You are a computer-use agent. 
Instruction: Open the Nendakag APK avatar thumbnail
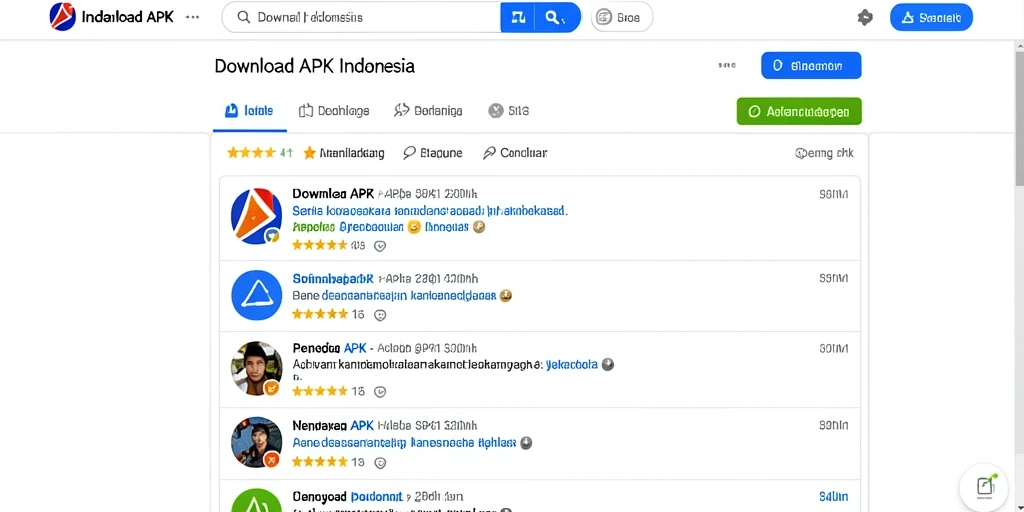[x=257, y=442]
